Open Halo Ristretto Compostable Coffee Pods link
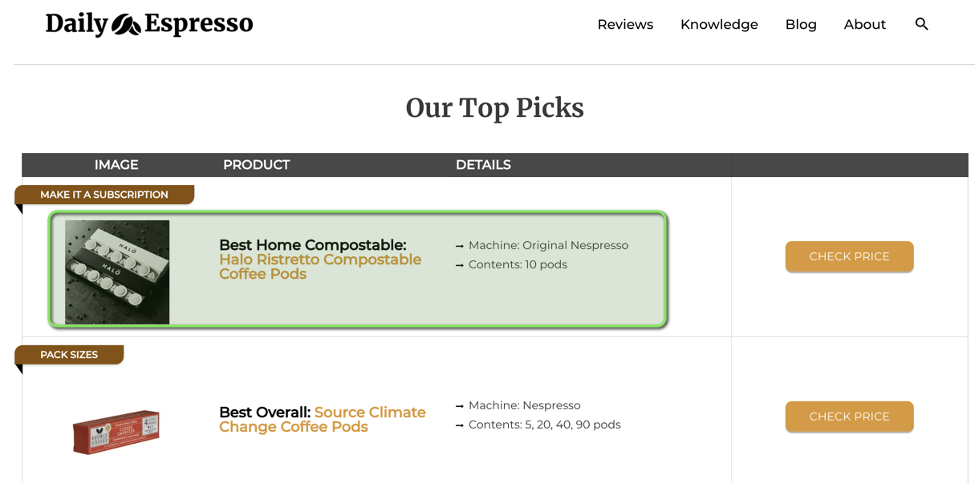 point(320,266)
